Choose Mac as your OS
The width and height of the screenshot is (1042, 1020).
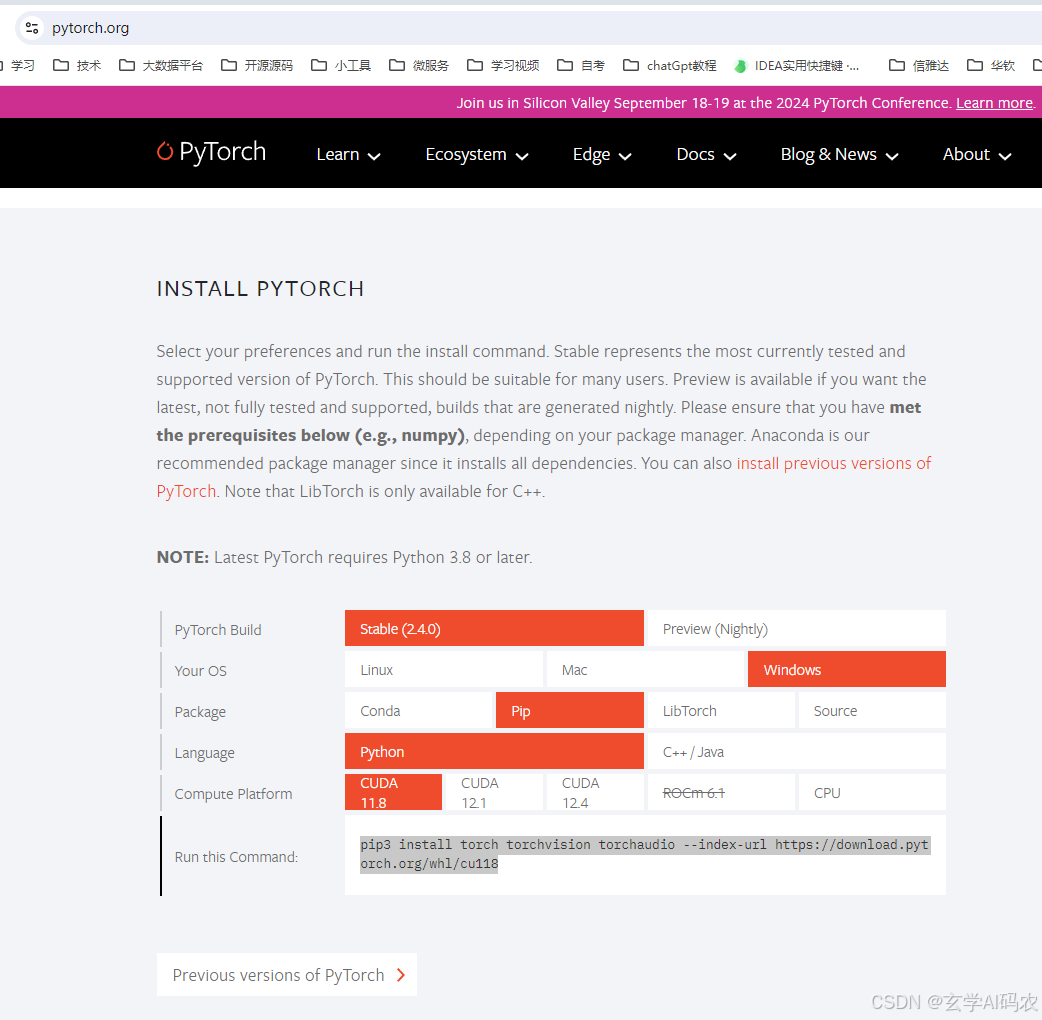pos(645,670)
